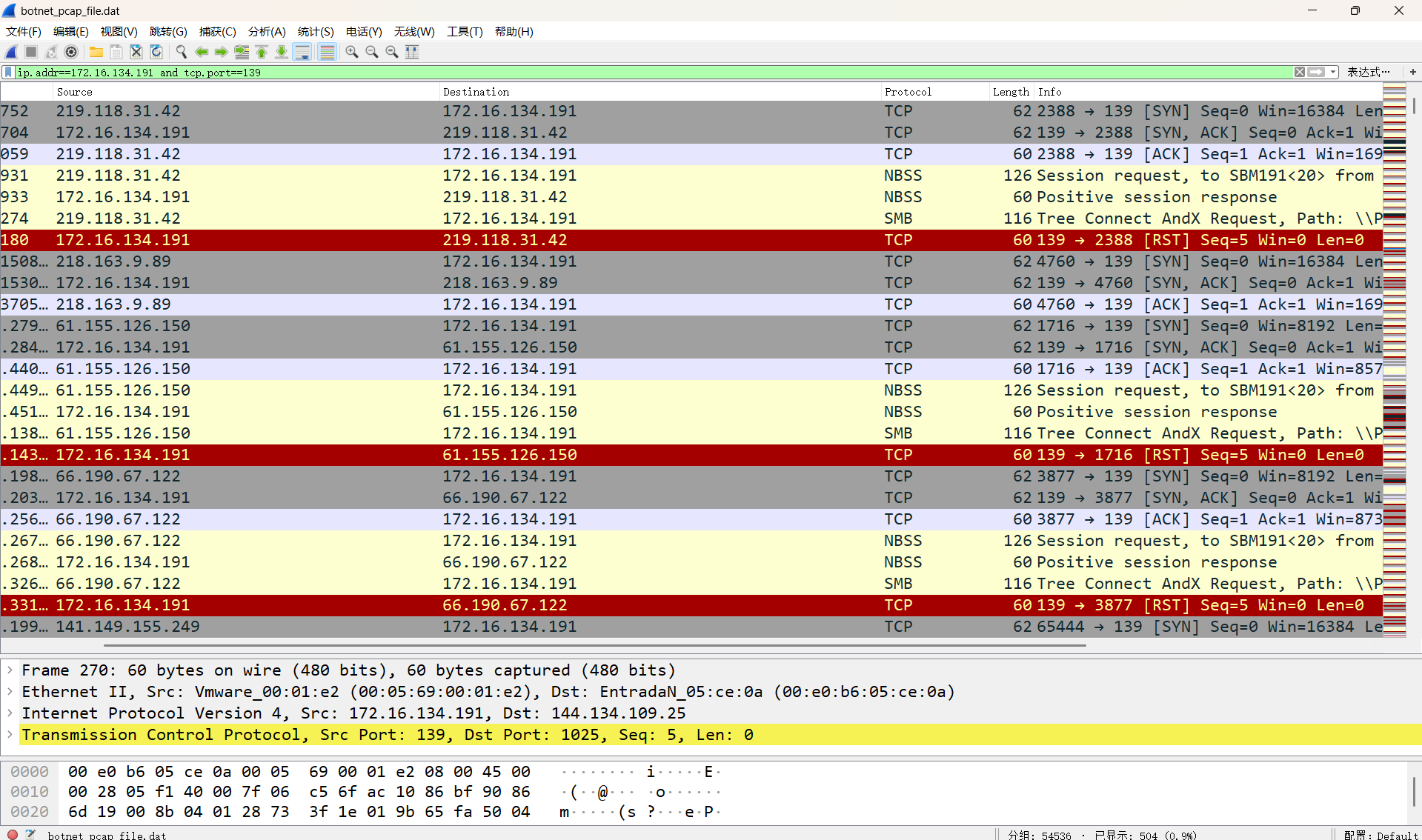The image size is (1422, 840).
Task: Open the 分析(A) menu
Action: pyautogui.click(x=267, y=31)
